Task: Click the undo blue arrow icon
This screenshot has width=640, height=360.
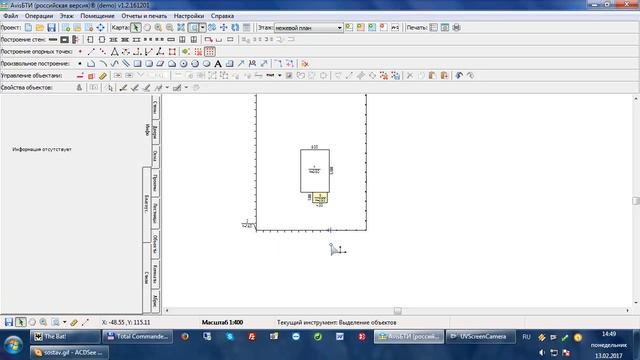Action: [x=459, y=76]
